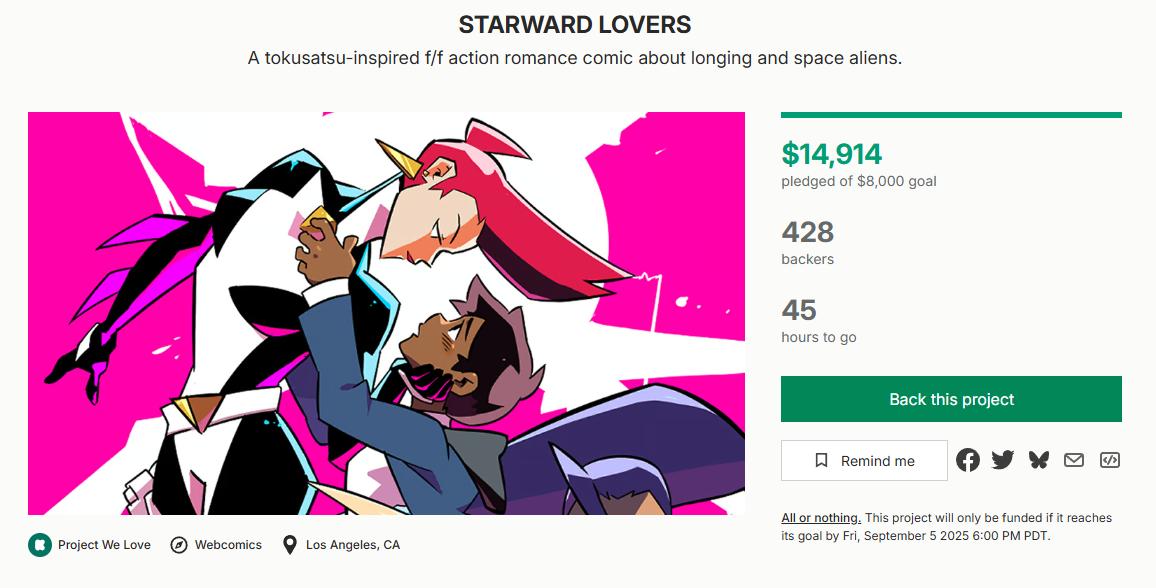Click the 428 backers count
Image resolution: width=1156 pixels, height=588 pixels.
807,232
